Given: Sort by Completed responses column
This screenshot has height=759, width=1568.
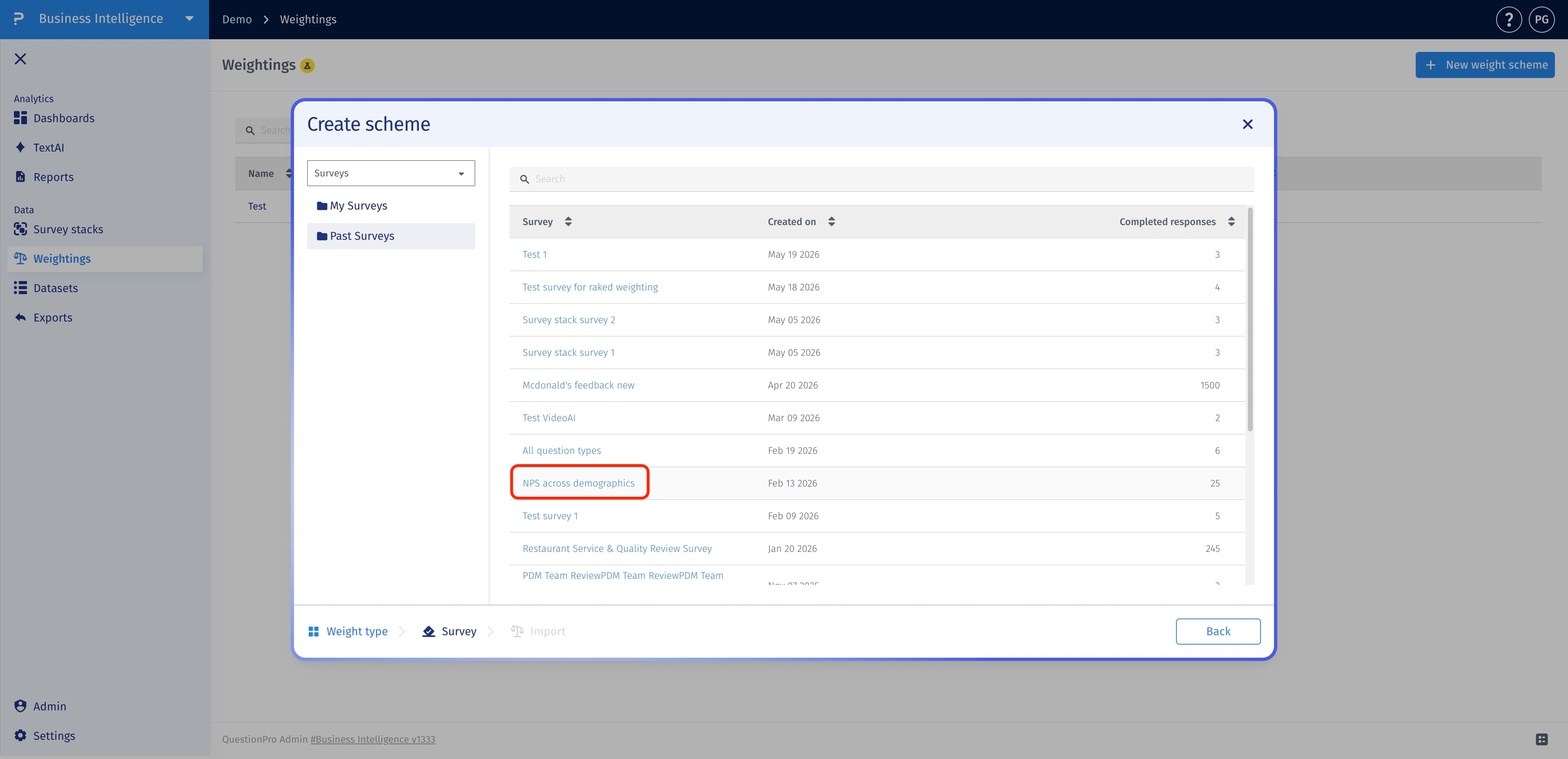Looking at the screenshot, I should pos(1231,222).
